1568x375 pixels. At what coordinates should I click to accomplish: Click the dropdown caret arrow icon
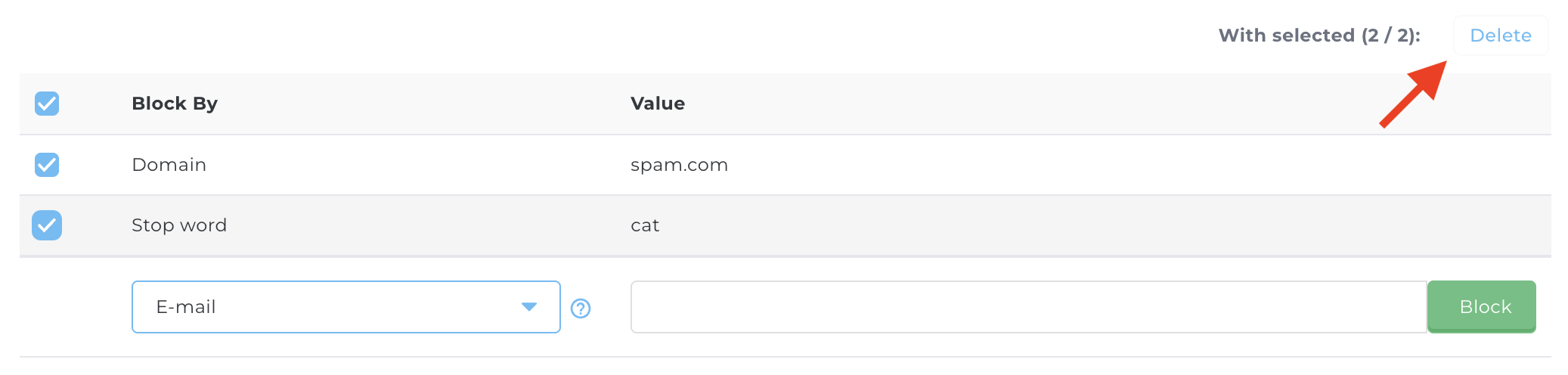pyautogui.click(x=529, y=307)
